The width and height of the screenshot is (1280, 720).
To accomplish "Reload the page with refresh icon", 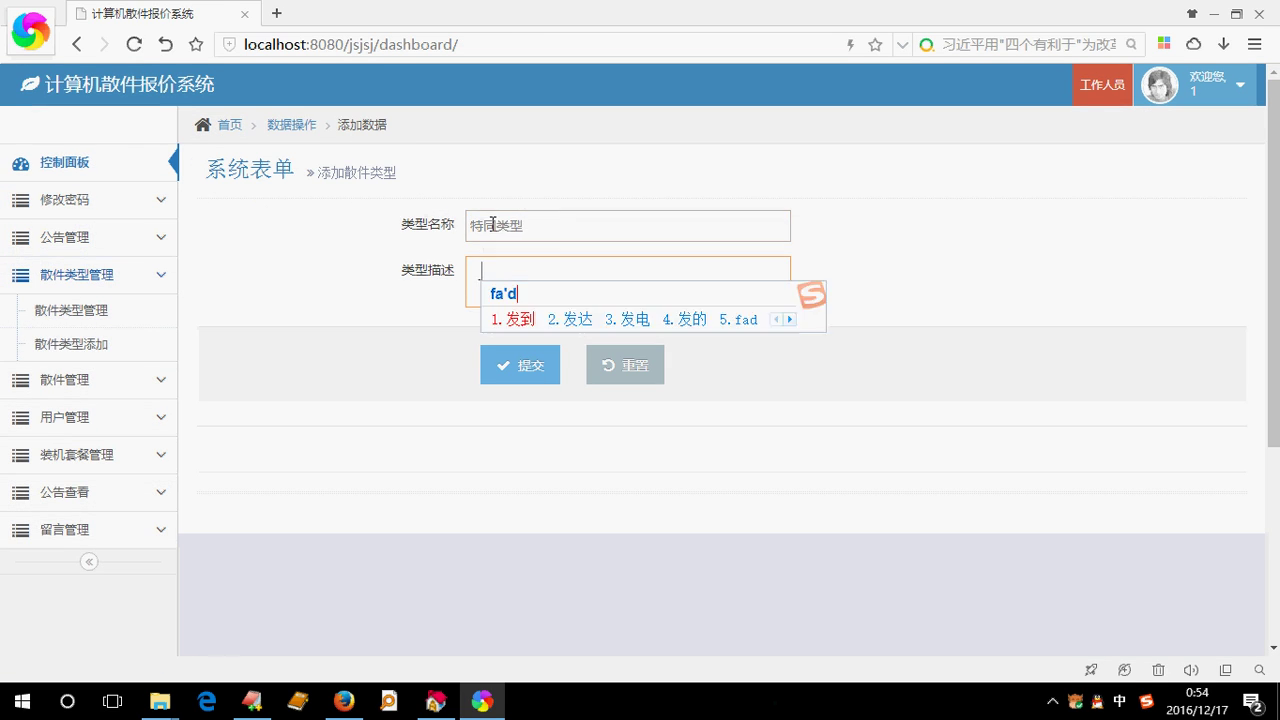I will (x=134, y=44).
